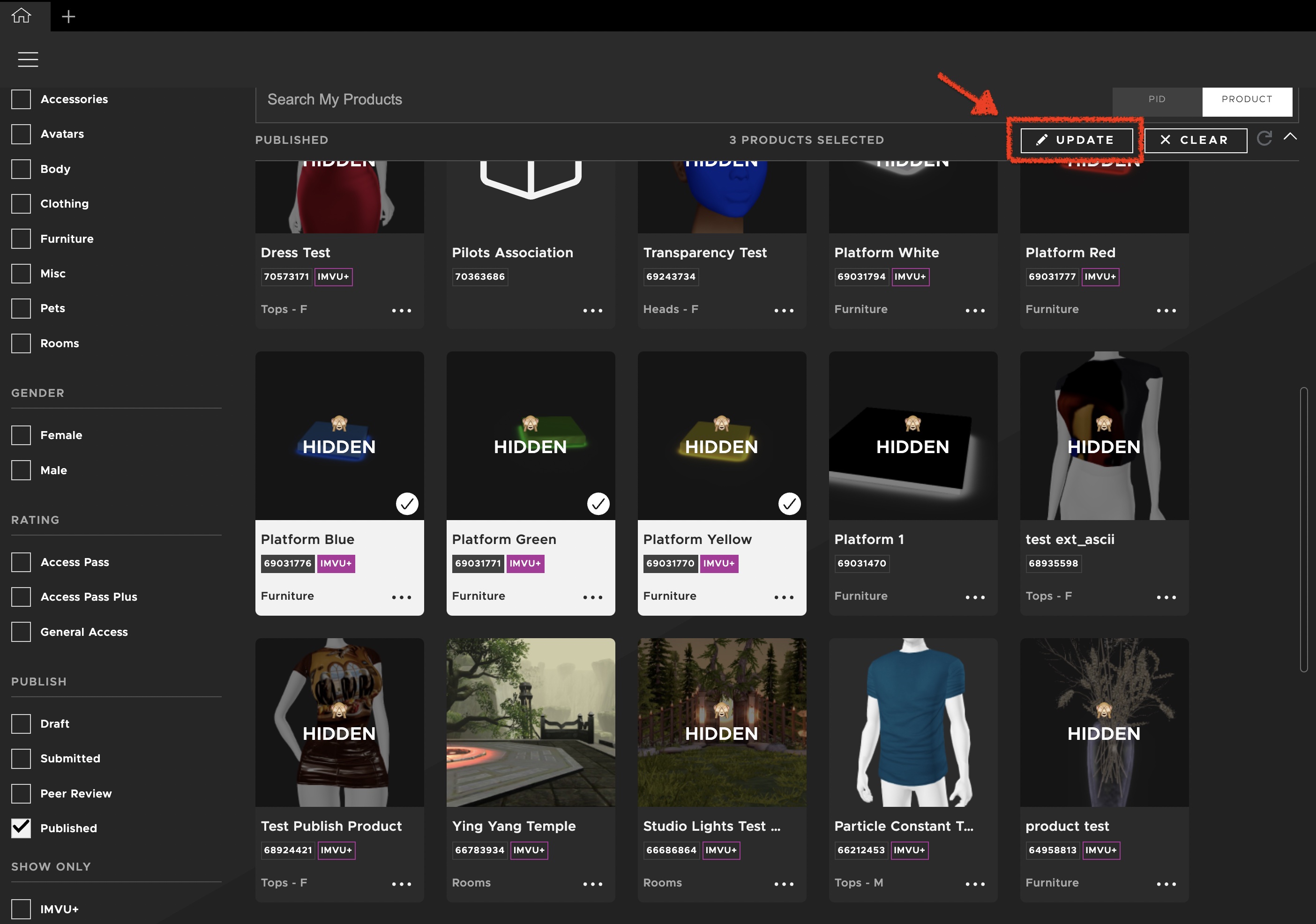This screenshot has width=1316, height=924.
Task: Click the home icon tab
Action: click(21, 15)
